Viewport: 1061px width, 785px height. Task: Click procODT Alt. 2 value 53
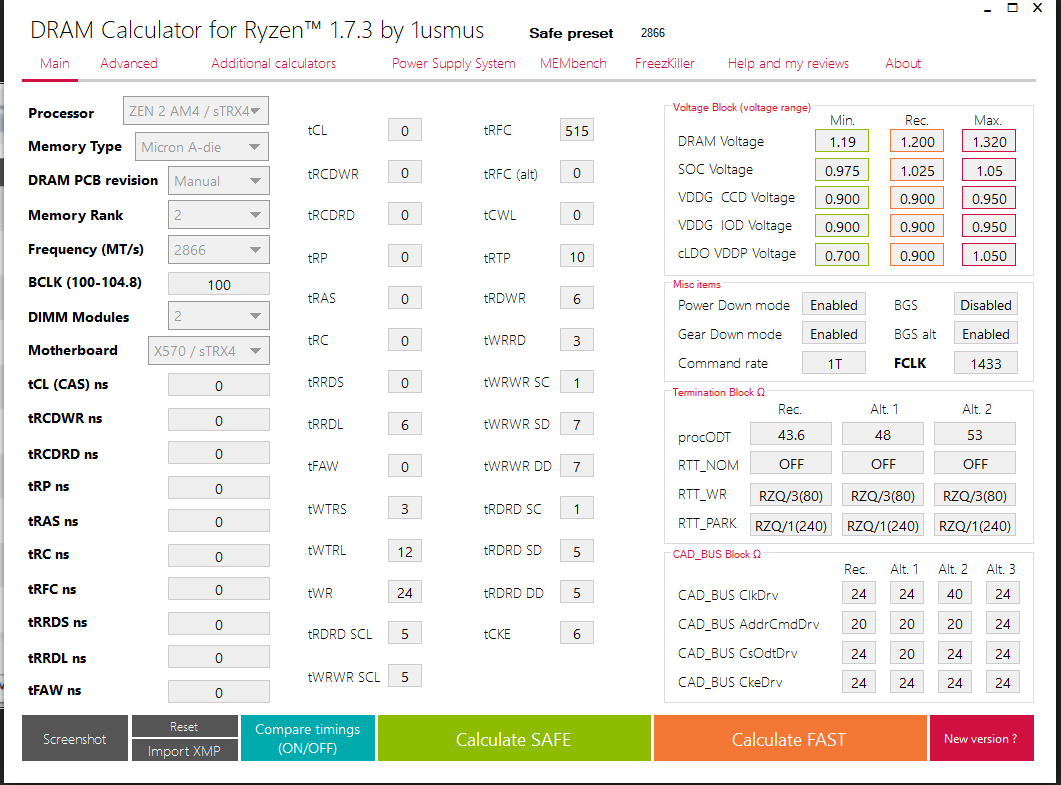pyautogui.click(x=975, y=434)
